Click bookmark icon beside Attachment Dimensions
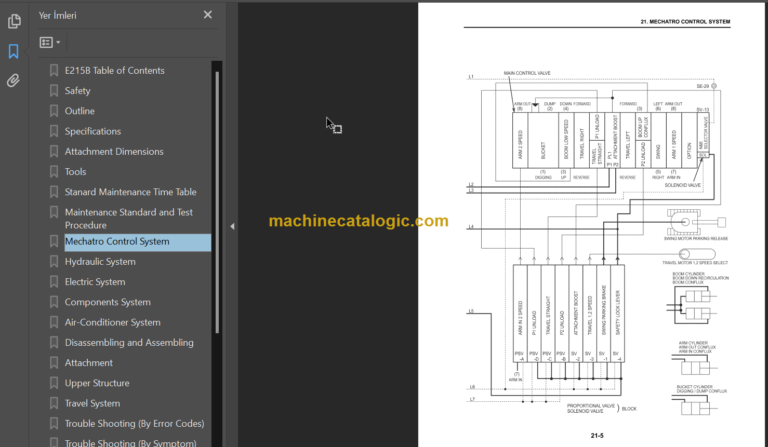768x447 pixels. [54, 151]
